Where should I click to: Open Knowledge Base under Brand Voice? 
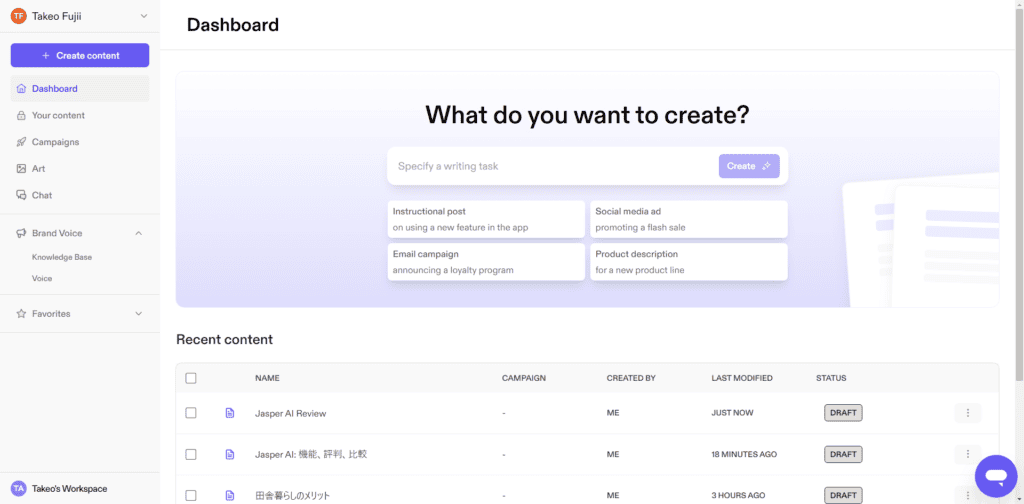click(62, 257)
